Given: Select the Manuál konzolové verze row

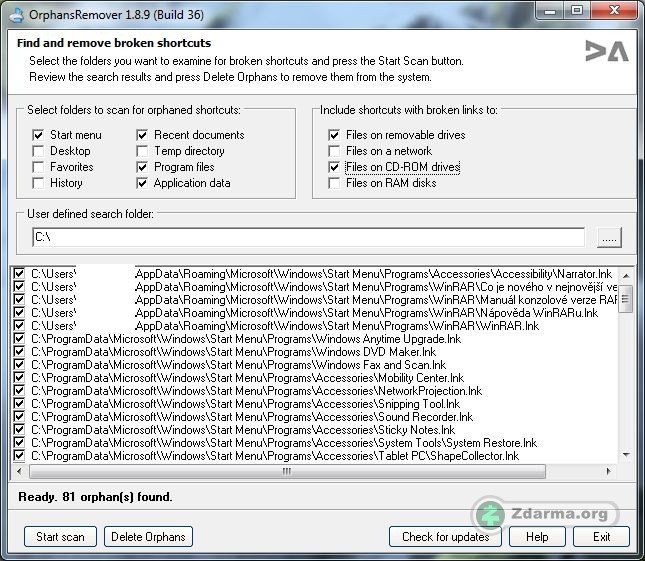Looking at the screenshot, I should click(324, 300).
